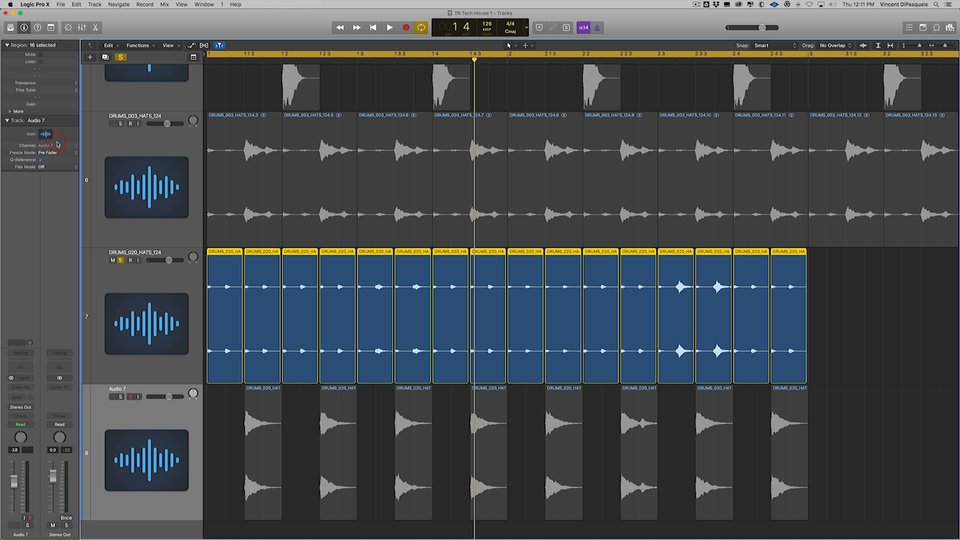Start playback with Play button
Viewport: 960px width, 540px height.
(389, 28)
